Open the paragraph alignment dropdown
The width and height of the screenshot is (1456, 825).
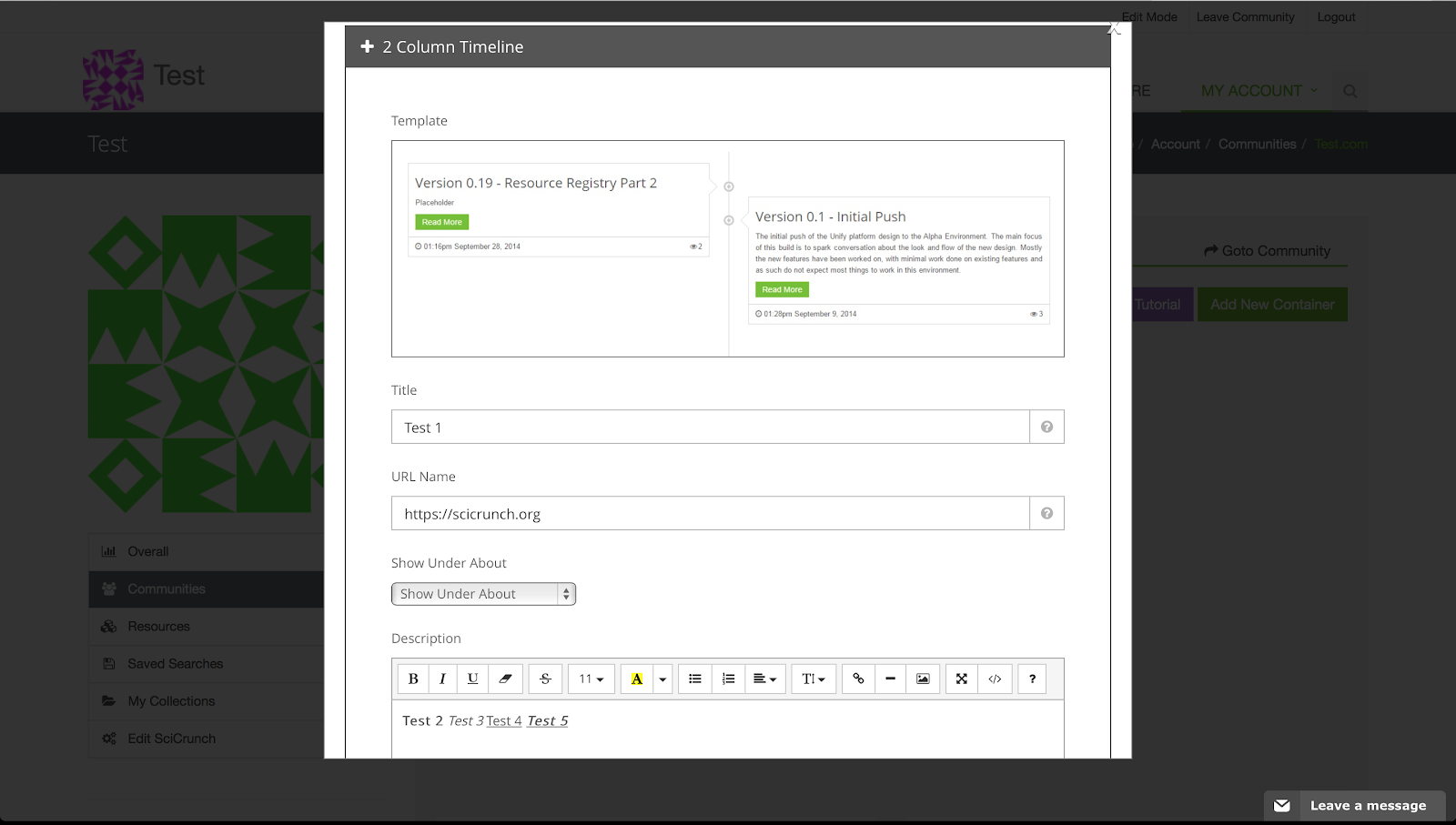coord(765,679)
